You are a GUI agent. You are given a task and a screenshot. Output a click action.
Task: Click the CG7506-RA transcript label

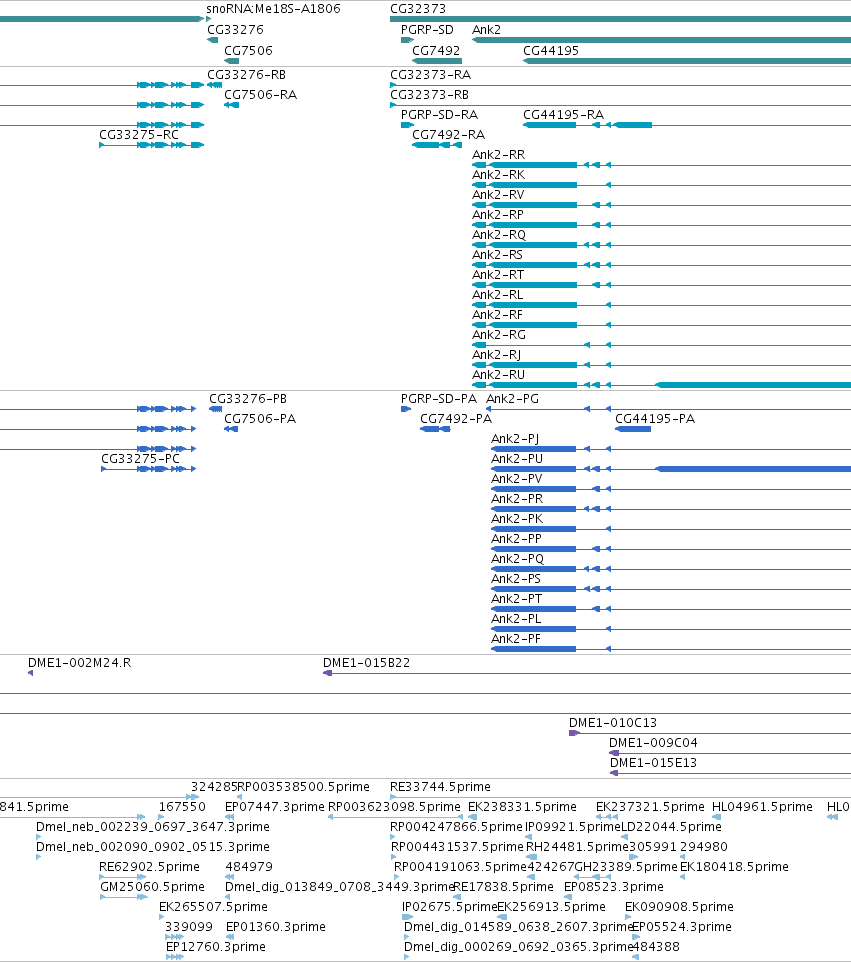[261, 95]
